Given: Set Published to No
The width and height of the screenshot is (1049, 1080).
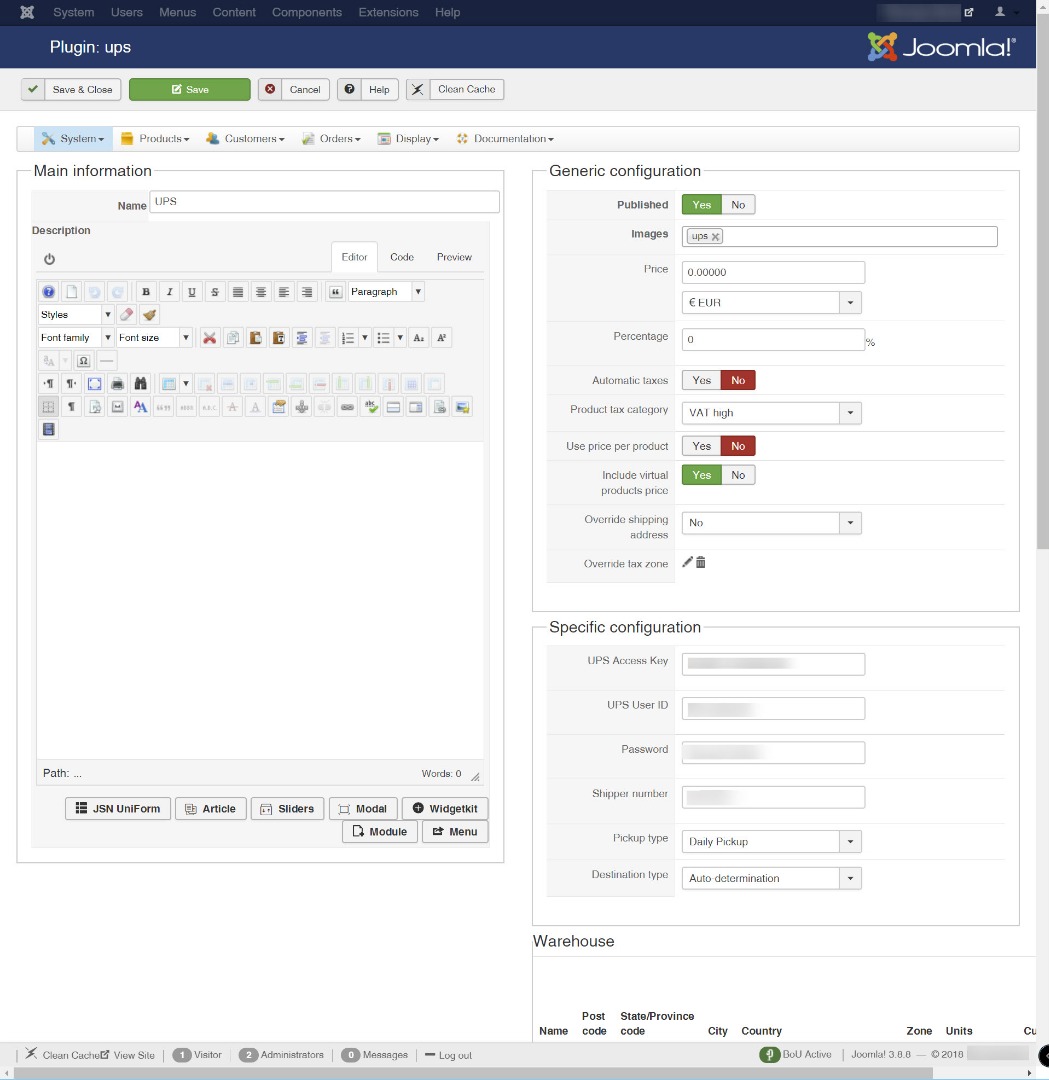Looking at the screenshot, I should tap(738, 205).
